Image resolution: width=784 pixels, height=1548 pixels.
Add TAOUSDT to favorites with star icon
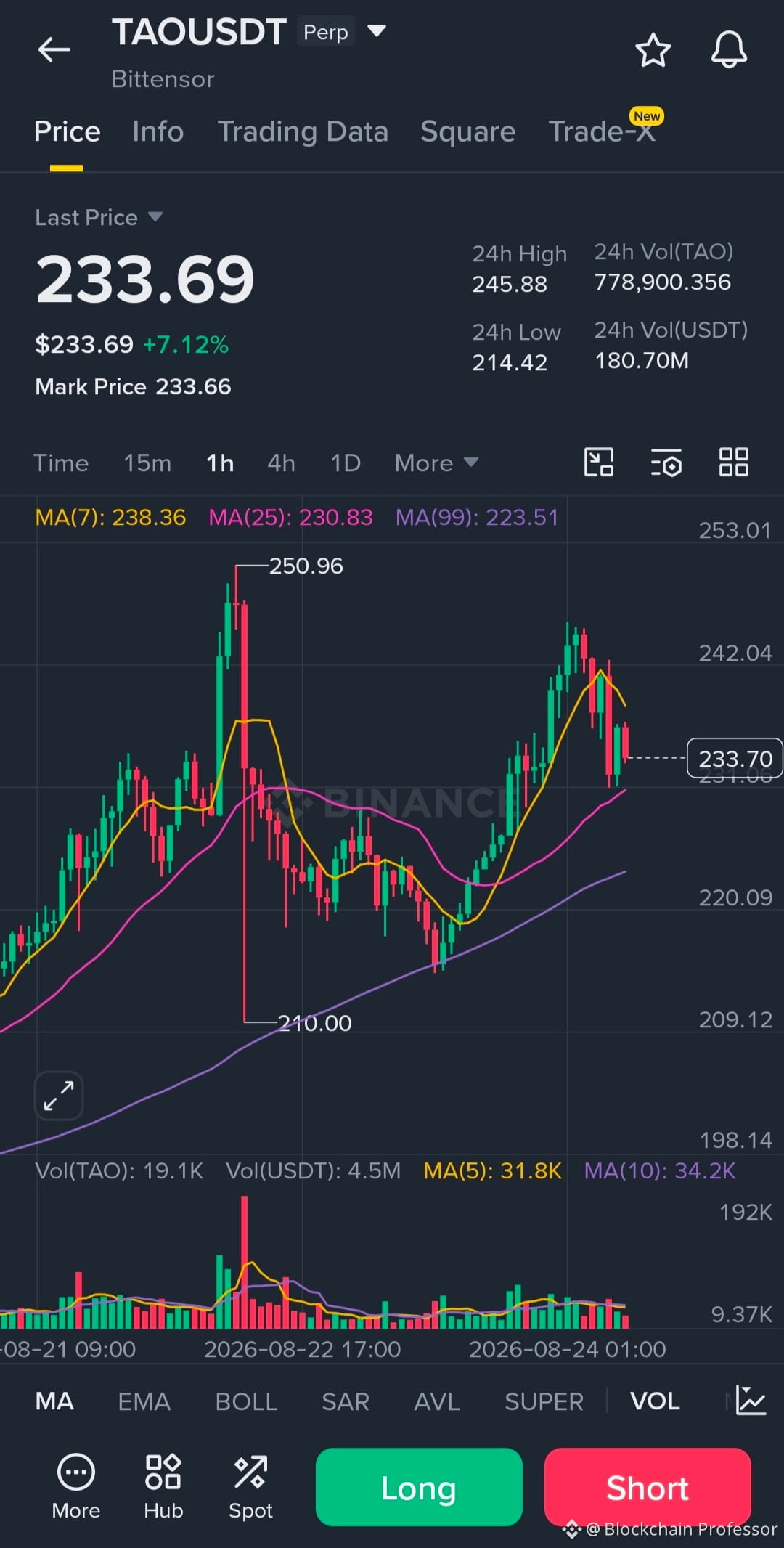653,50
